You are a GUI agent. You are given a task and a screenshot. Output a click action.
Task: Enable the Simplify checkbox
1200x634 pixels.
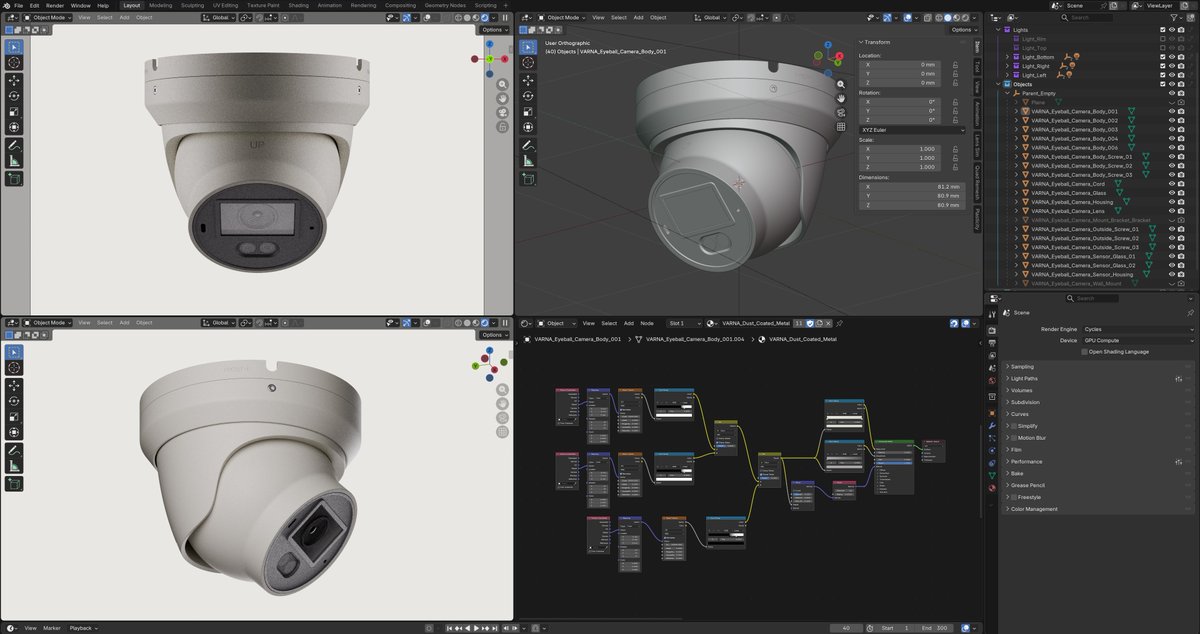1014,426
